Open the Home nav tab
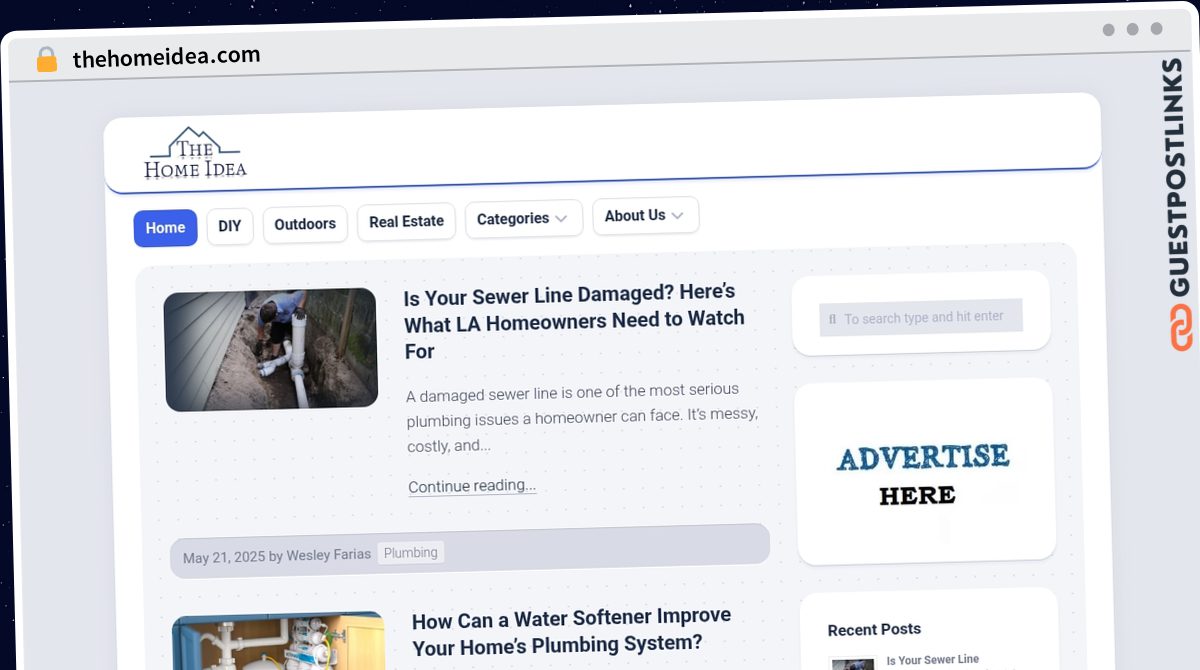 pos(165,228)
